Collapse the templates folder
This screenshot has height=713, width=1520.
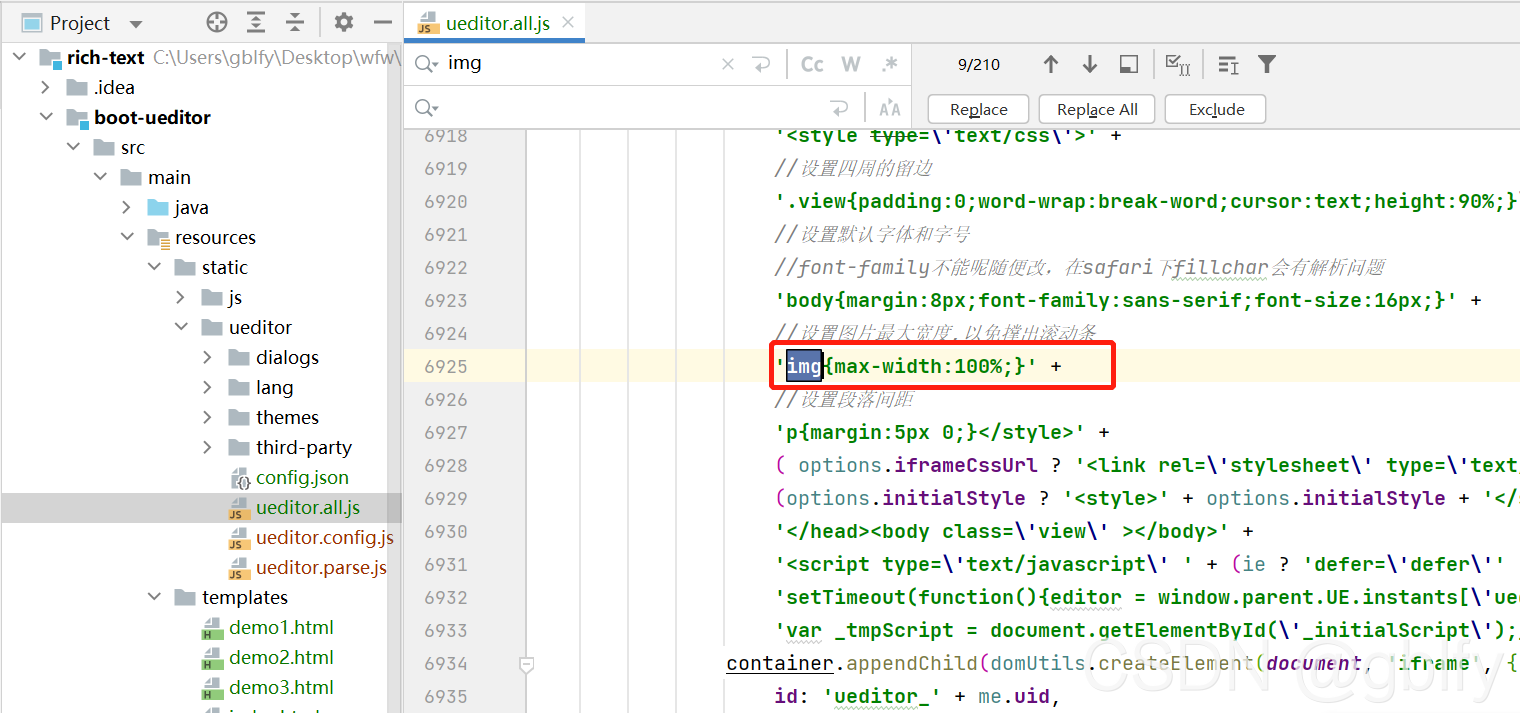153,597
